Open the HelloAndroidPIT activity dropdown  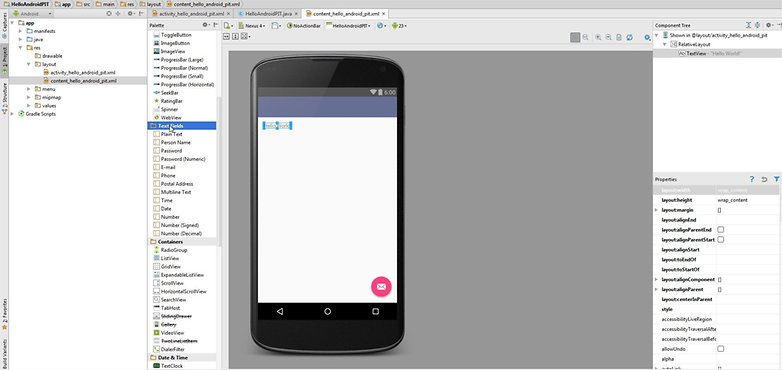point(349,25)
